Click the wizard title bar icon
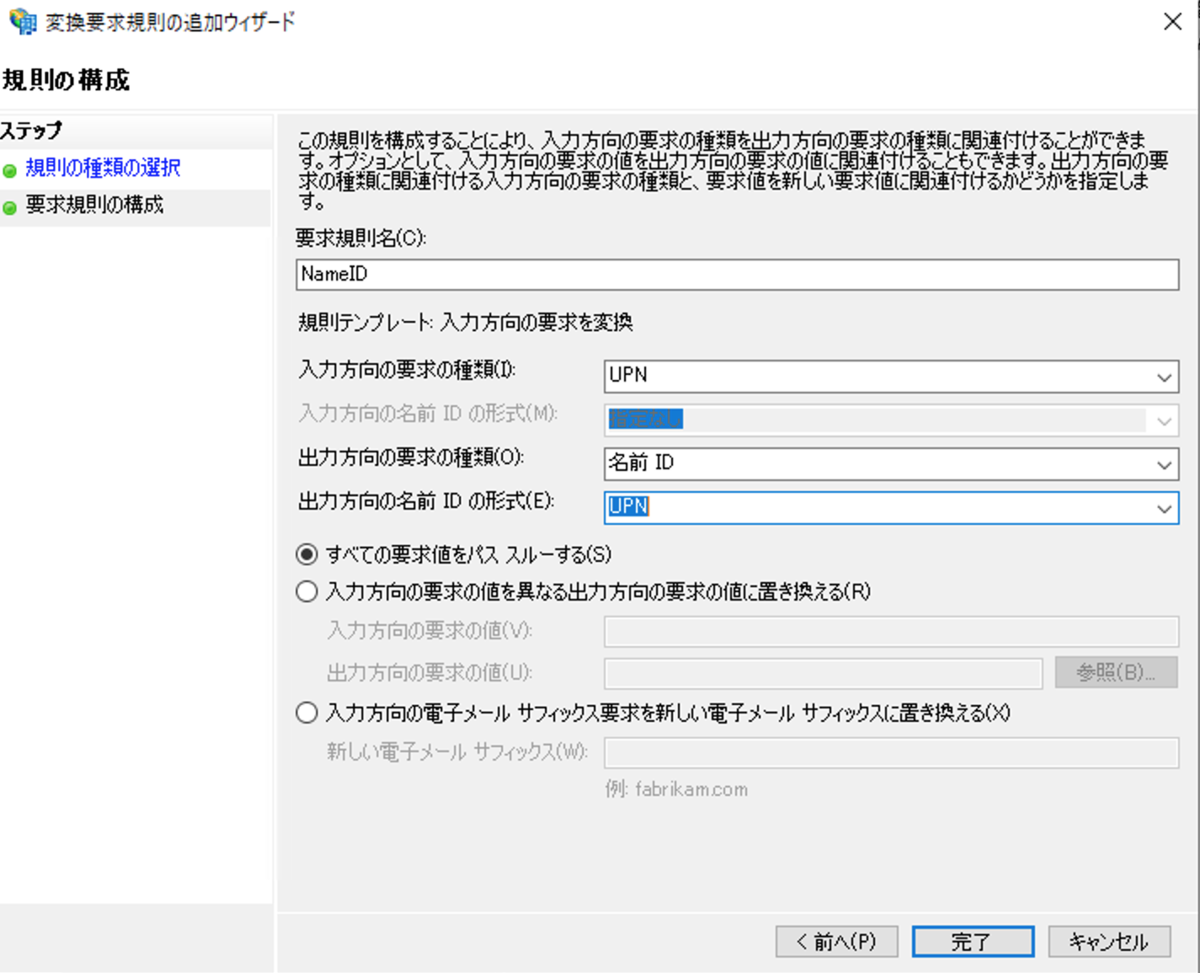The image size is (1200, 973). tap(22, 21)
